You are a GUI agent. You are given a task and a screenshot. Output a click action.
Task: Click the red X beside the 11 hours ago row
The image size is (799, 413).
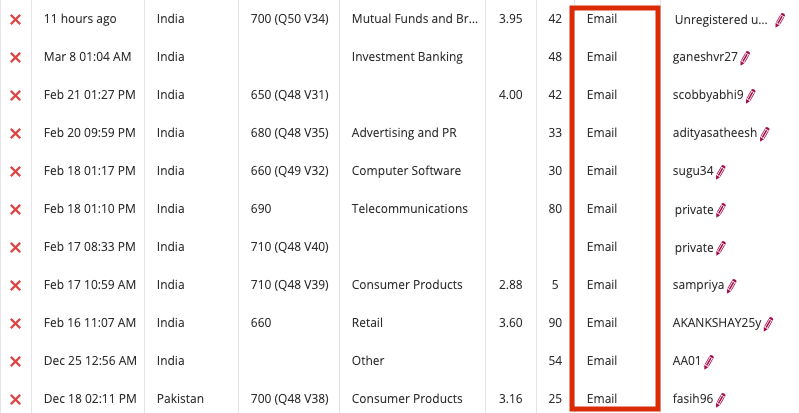pos(15,19)
